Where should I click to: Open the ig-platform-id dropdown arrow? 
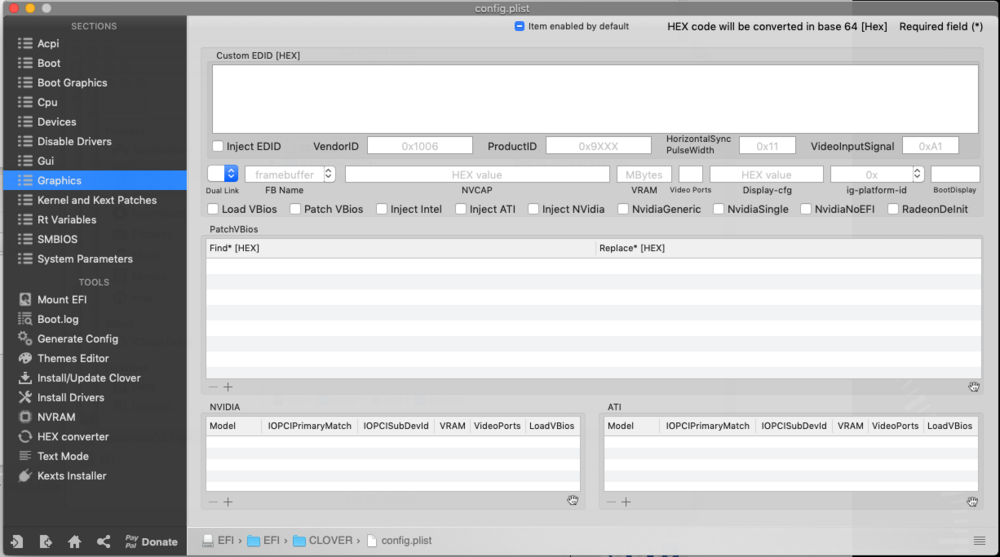[919, 174]
